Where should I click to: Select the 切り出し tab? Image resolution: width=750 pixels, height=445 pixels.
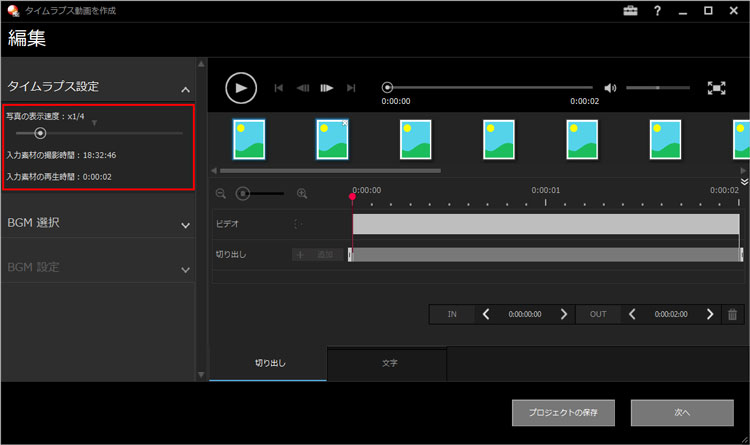(270, 363)
